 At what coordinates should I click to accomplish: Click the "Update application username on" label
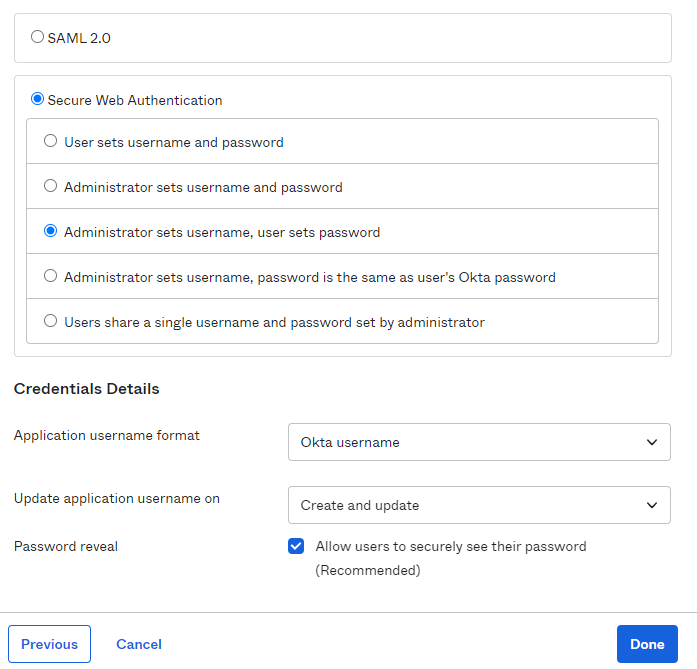point(117,498)
